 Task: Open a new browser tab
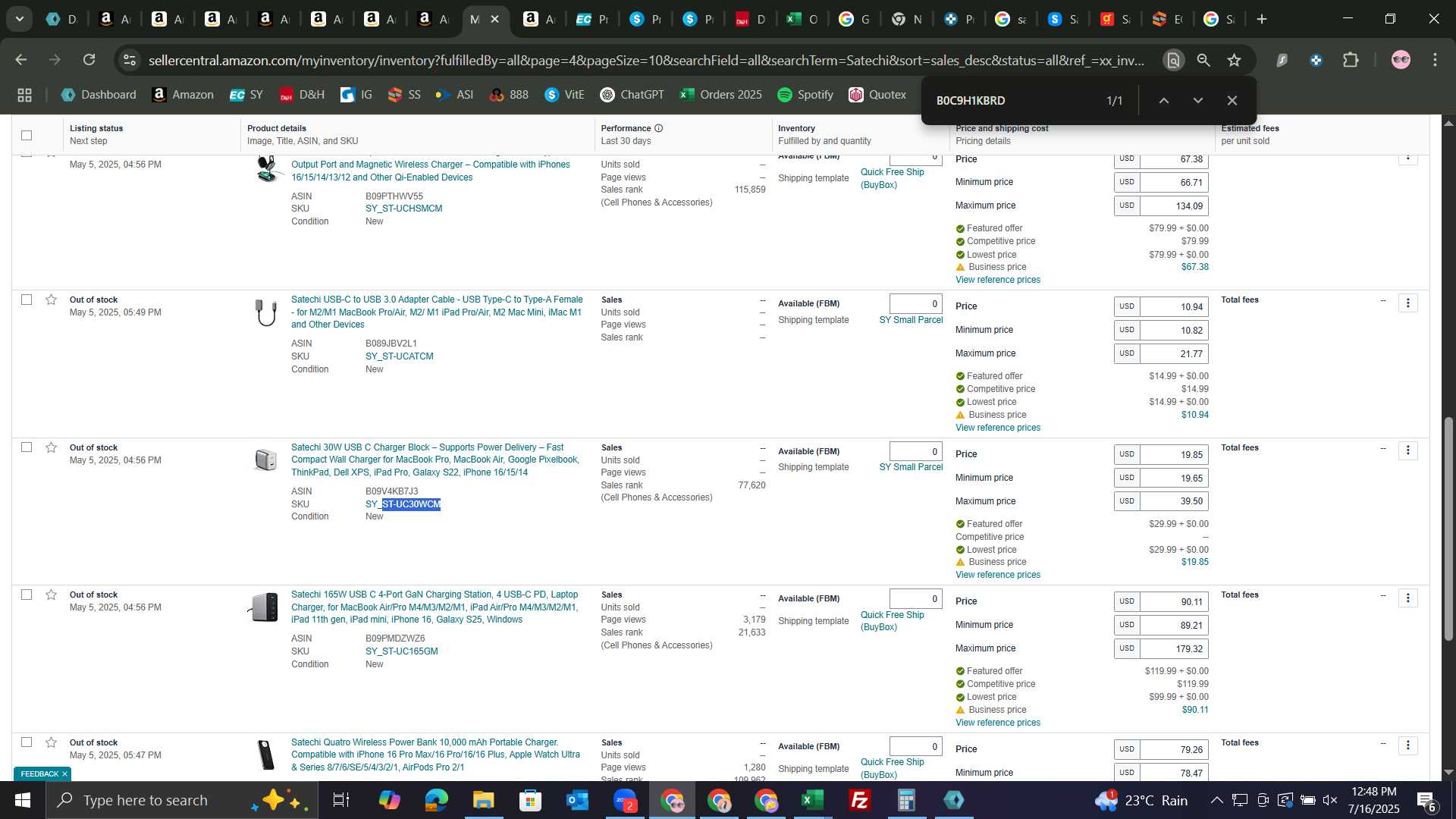tap(1262, 19)
